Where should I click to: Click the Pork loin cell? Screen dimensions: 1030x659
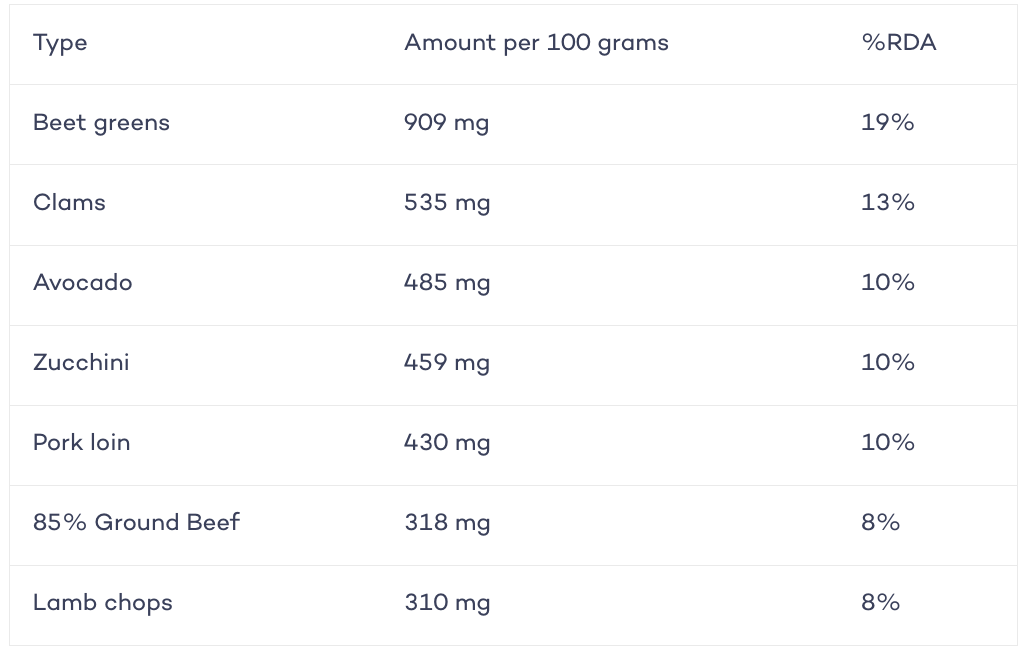tap(81, 443)
